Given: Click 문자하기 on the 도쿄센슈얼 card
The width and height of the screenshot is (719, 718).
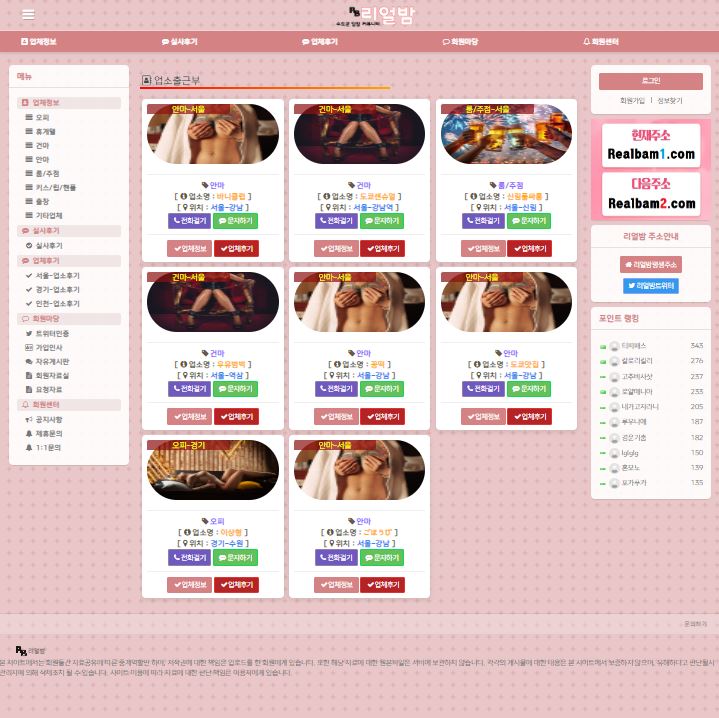Looking at the screenshot, I should click(x=382, y=221).
